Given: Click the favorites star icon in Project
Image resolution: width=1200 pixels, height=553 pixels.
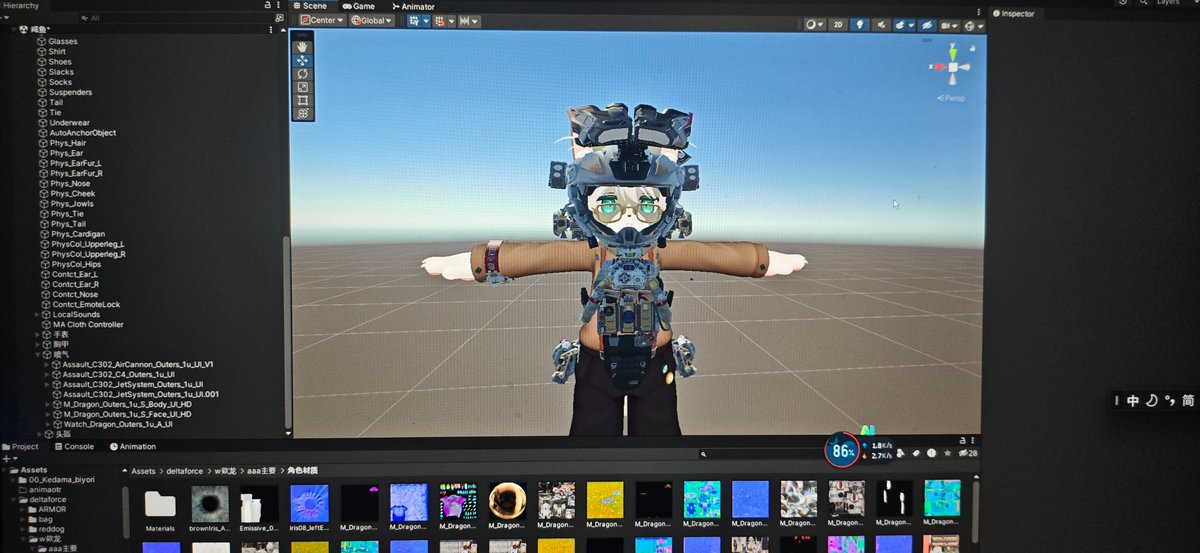Looking at the screenshot, I should coord(947,454).
